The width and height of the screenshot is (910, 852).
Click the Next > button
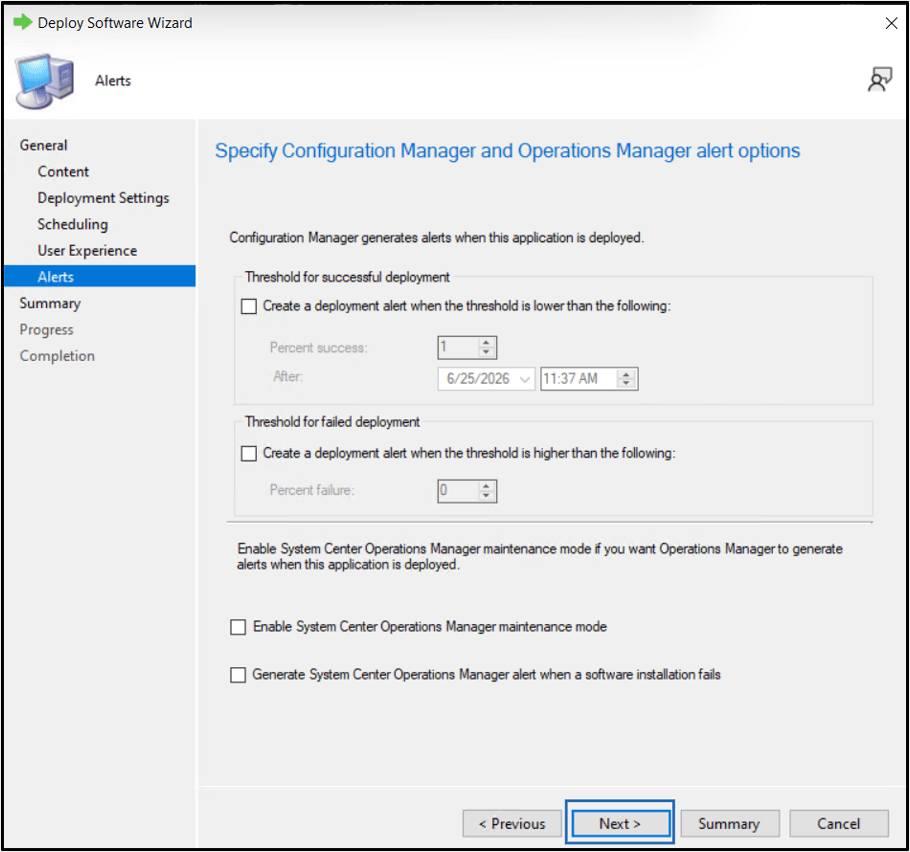[x=620, y=824]
